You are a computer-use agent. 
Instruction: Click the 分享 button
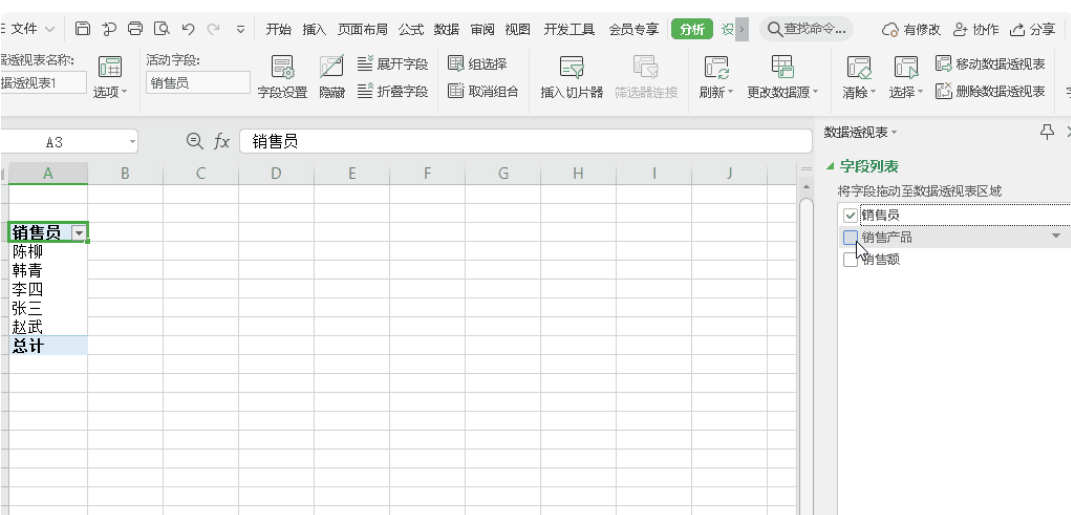pyautogui.click(x=1033, y=29)
